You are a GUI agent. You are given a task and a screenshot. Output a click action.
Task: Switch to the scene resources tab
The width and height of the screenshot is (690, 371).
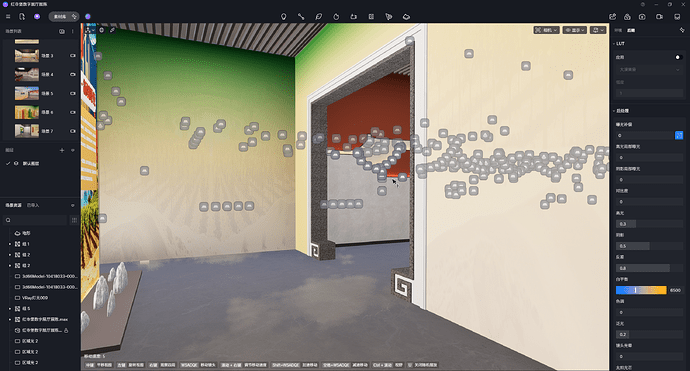tap(13, 205)
